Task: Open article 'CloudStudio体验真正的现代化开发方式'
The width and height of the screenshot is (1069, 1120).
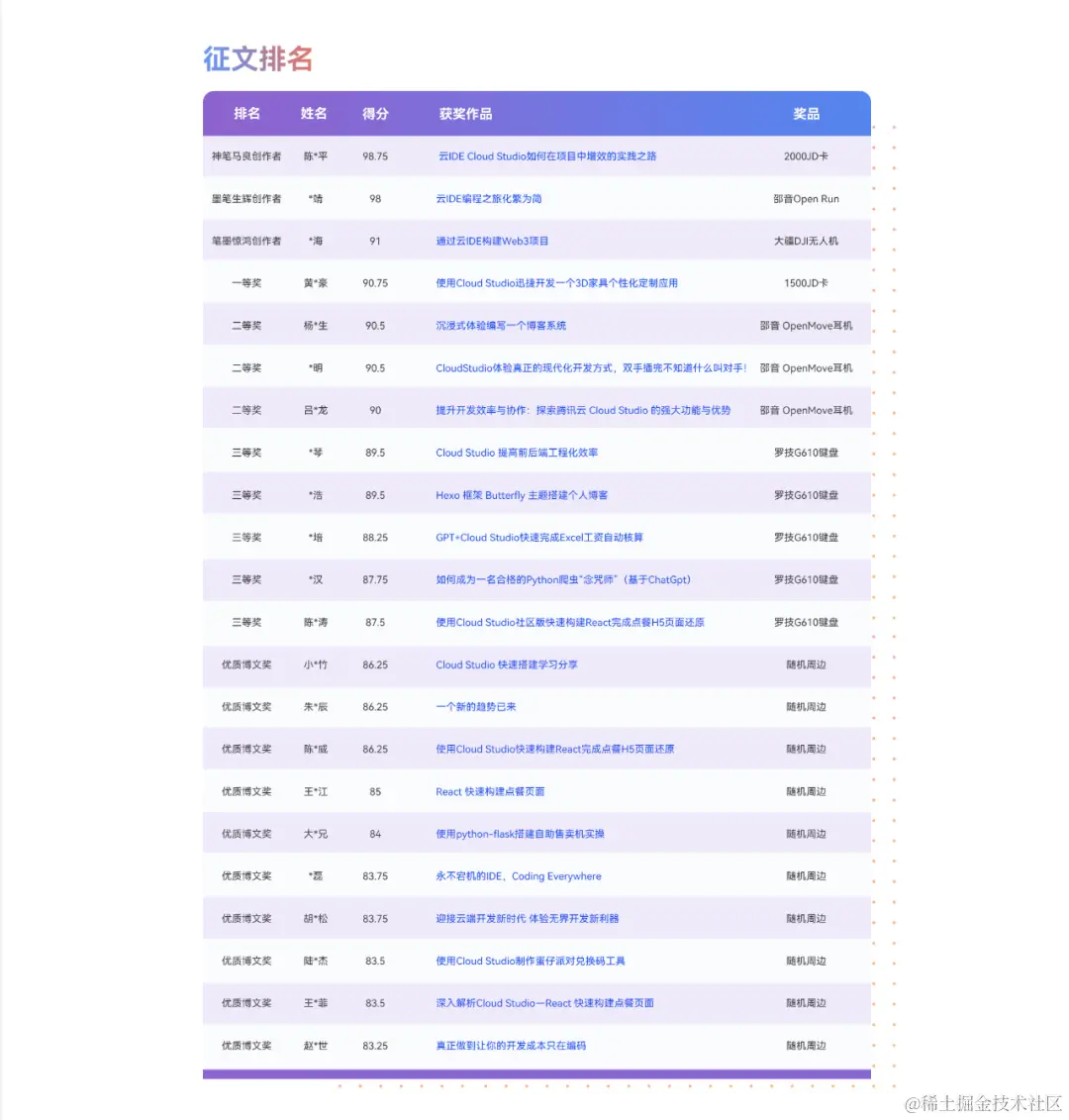Action: tap(591, 368)
